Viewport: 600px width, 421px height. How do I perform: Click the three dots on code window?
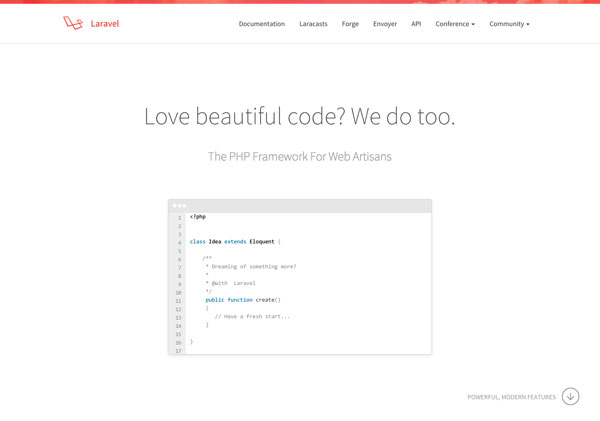click(x=180, y=205)
